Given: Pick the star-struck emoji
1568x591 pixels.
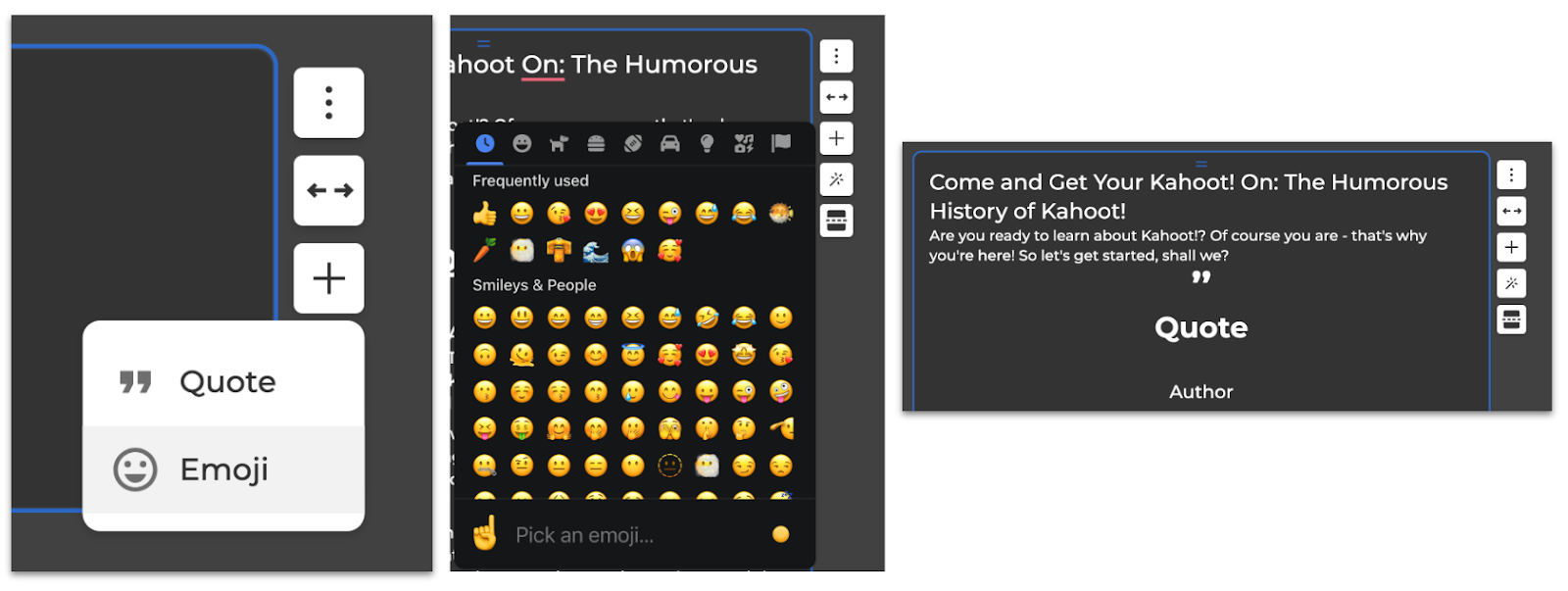Looking at the screenshot, I should [744, 355].
